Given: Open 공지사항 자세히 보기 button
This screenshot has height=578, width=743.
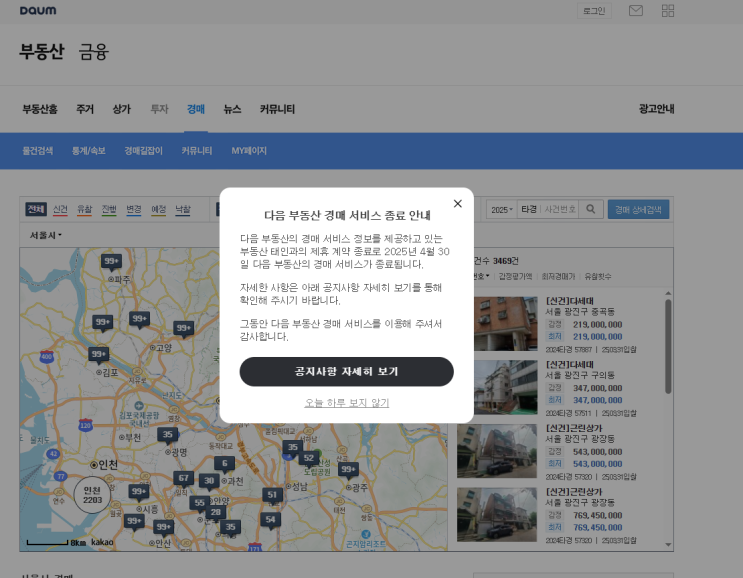Looking at the screenshot, I should 346,371.
